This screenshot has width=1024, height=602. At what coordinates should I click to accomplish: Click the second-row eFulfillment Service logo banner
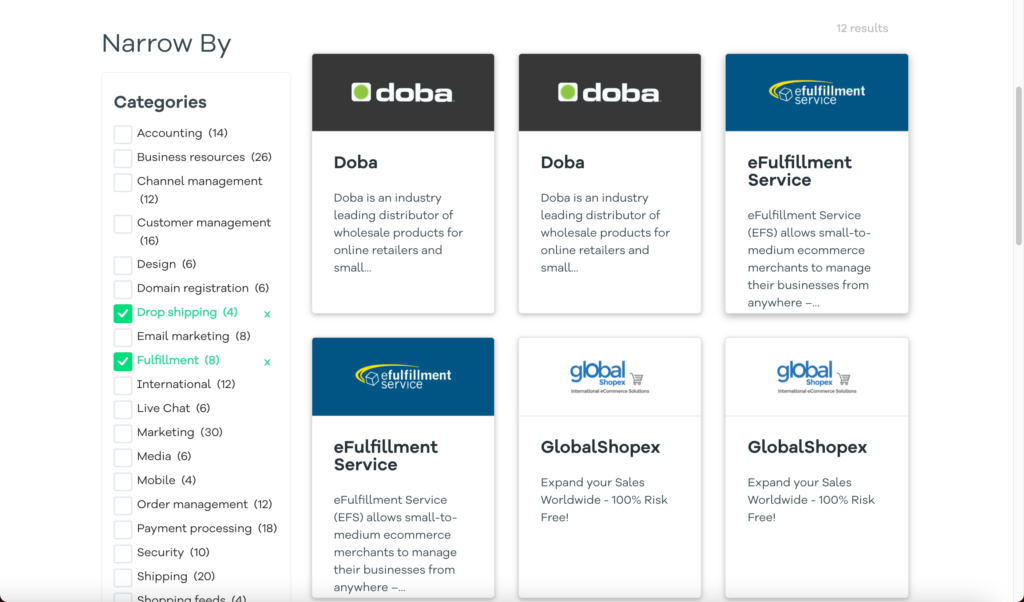click(403, 377)
